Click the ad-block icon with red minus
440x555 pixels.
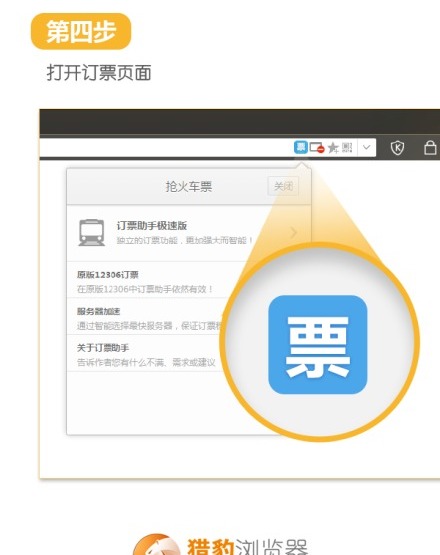click(x=317, y=148)
